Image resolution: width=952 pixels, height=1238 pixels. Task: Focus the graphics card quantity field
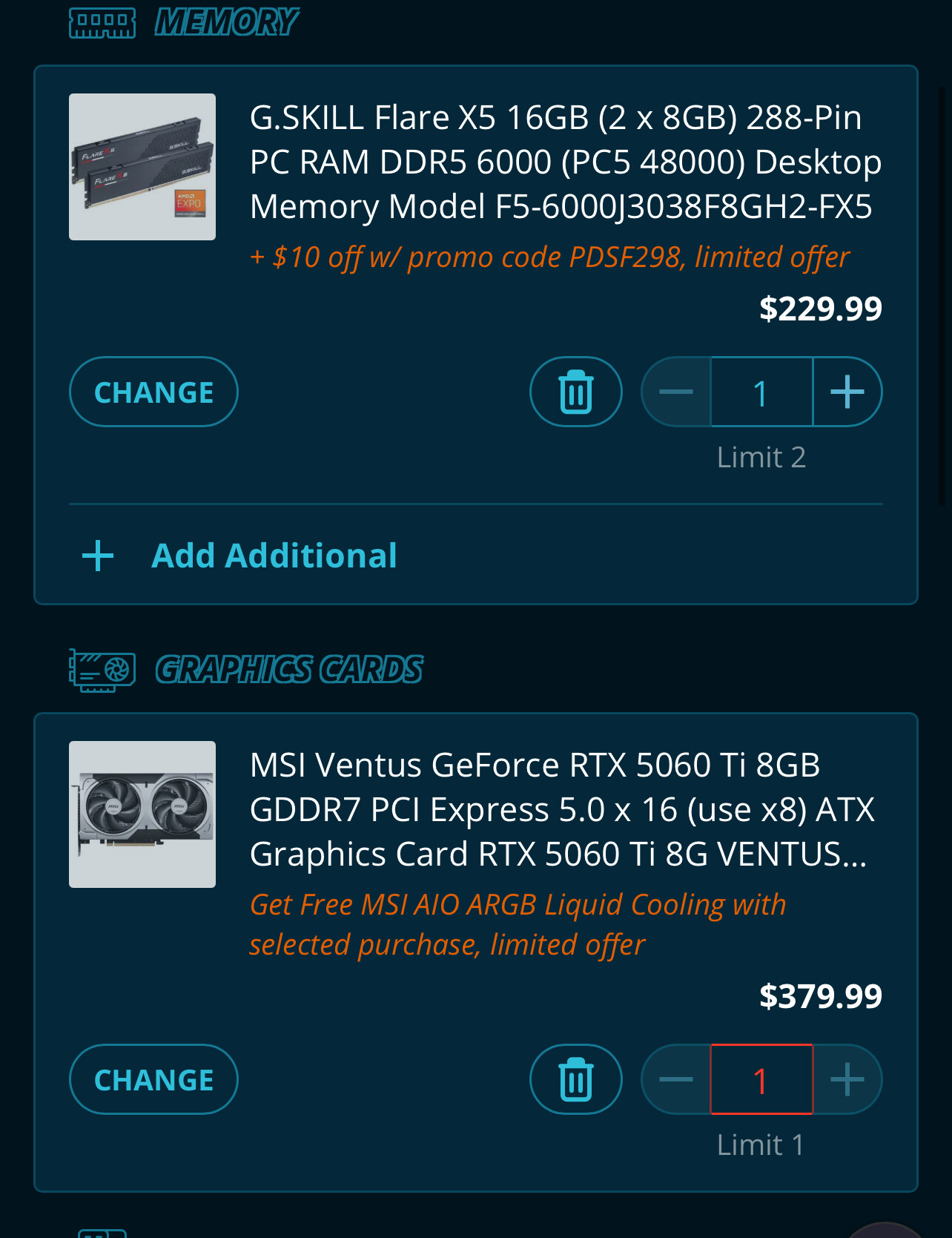pyautogui.click(x=761, y=1079)
